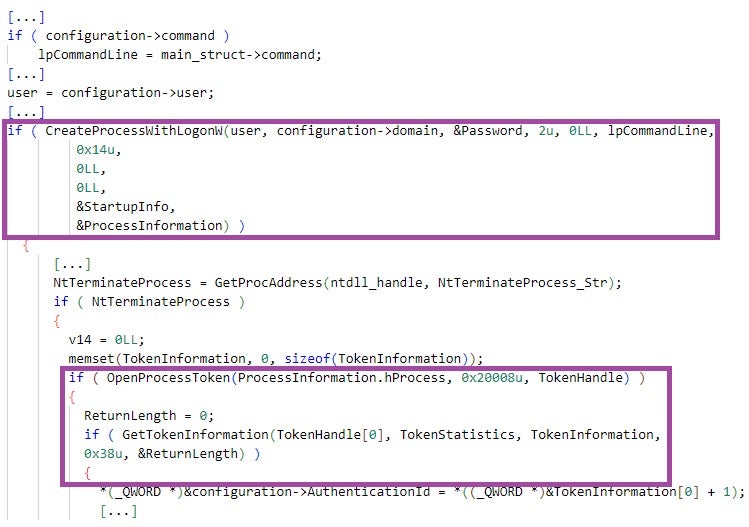
Task: Select the 0x14u creation flags value
Action: click(95, 150)
